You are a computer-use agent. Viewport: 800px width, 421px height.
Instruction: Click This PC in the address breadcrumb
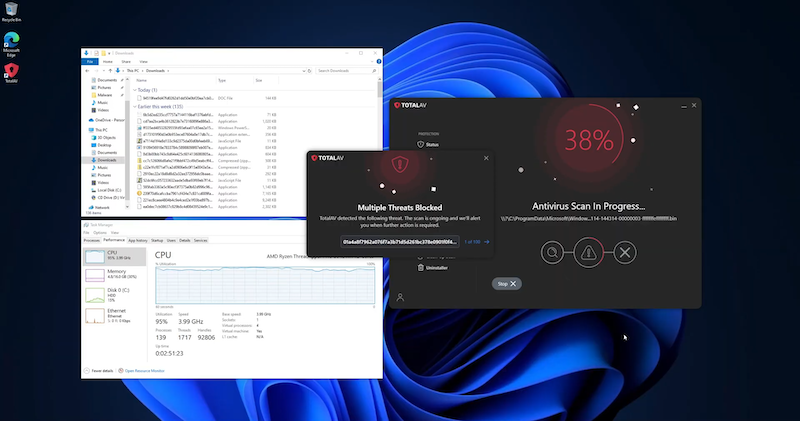point(133,71)
